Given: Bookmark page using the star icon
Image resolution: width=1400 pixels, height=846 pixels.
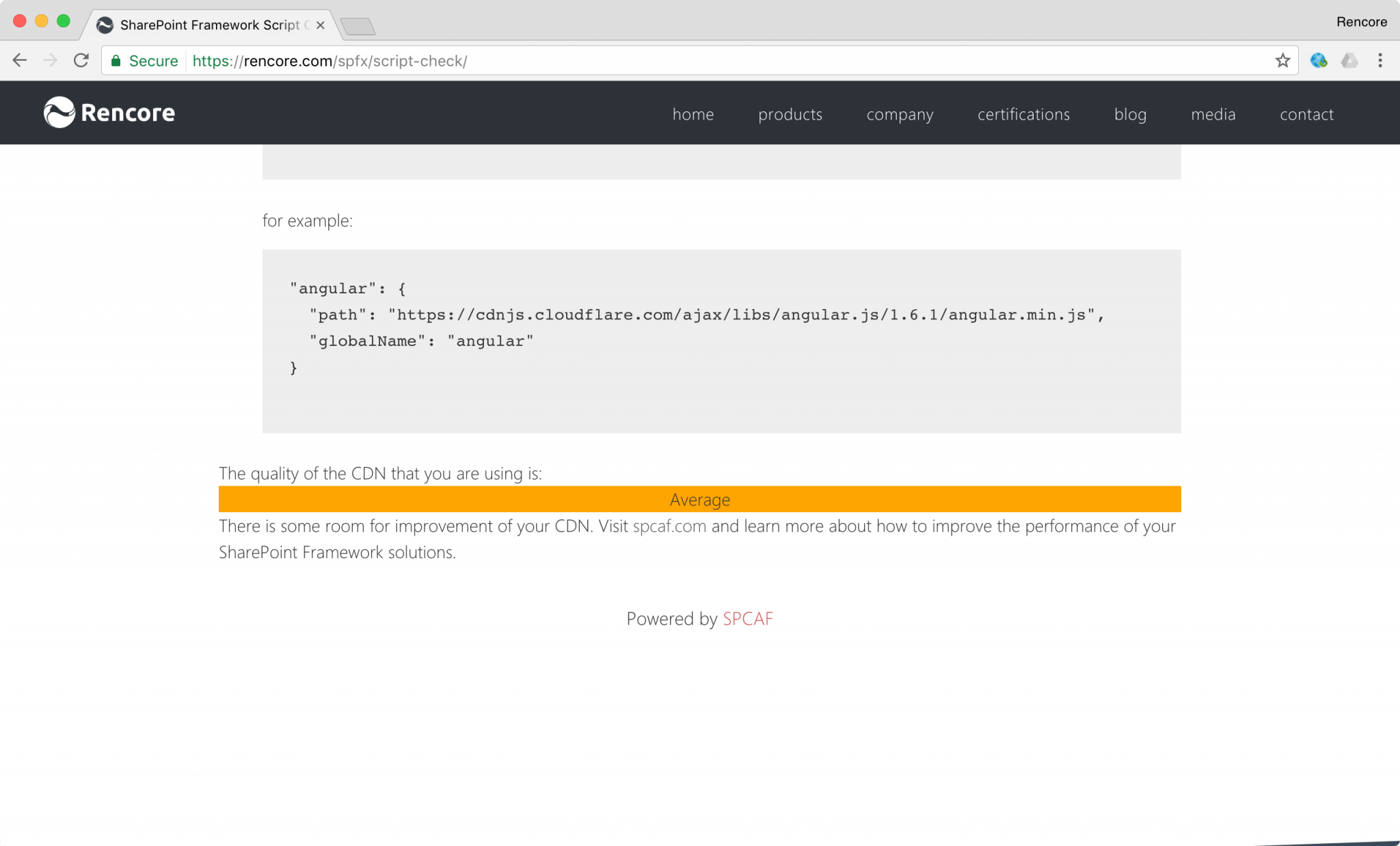Looking at the screenshot, I should [x=1282, y=61].
